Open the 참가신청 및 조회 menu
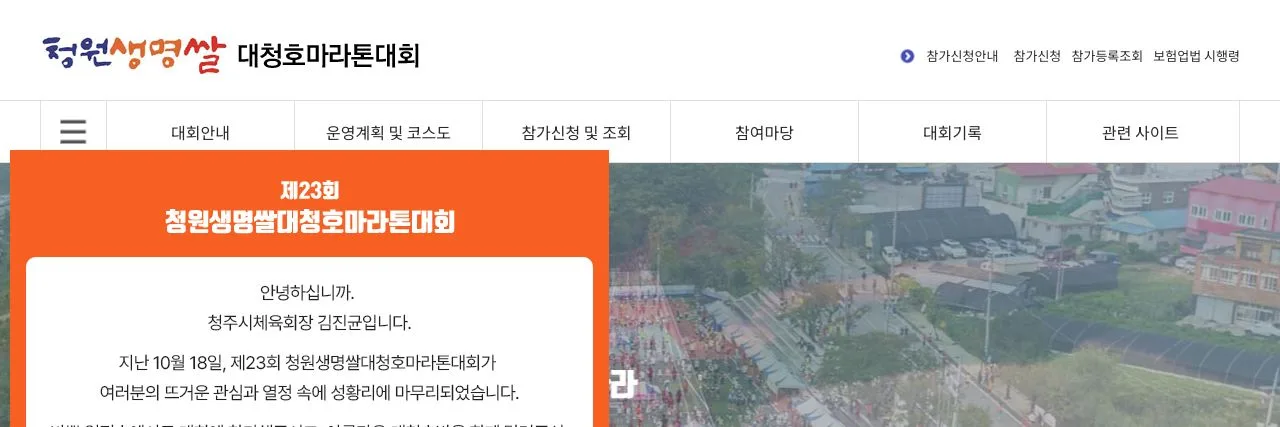The image size is (1280, 427). coord(576,132)
